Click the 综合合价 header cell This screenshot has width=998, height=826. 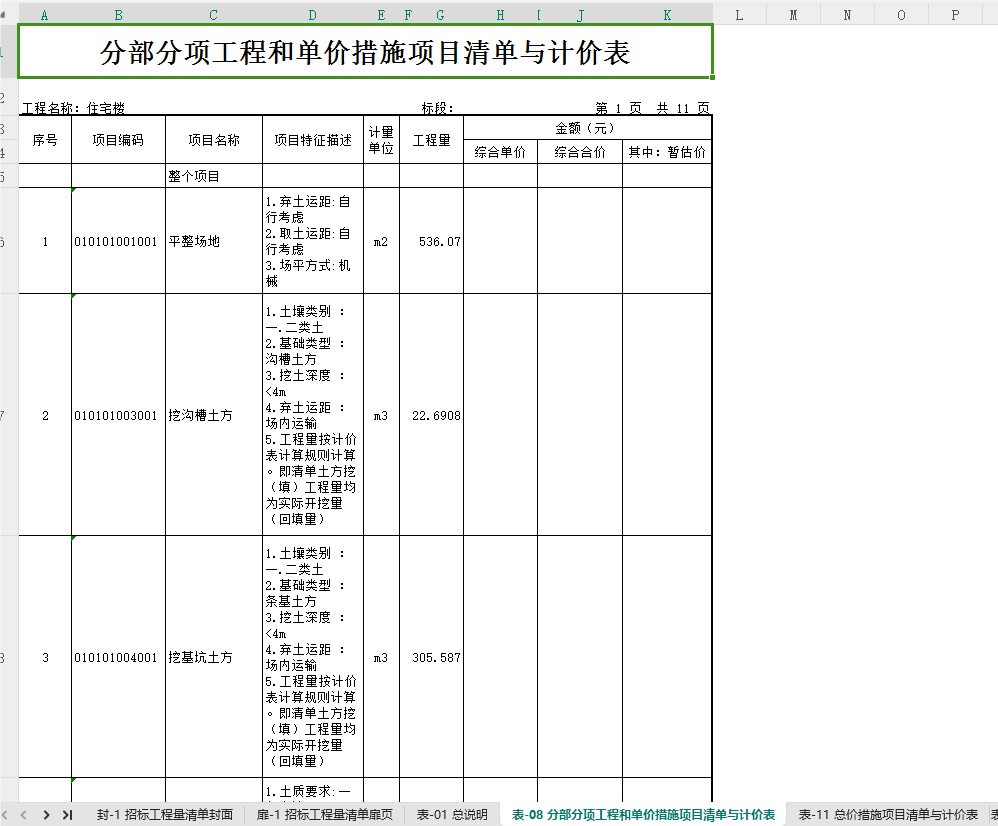[x=580, y=152]
